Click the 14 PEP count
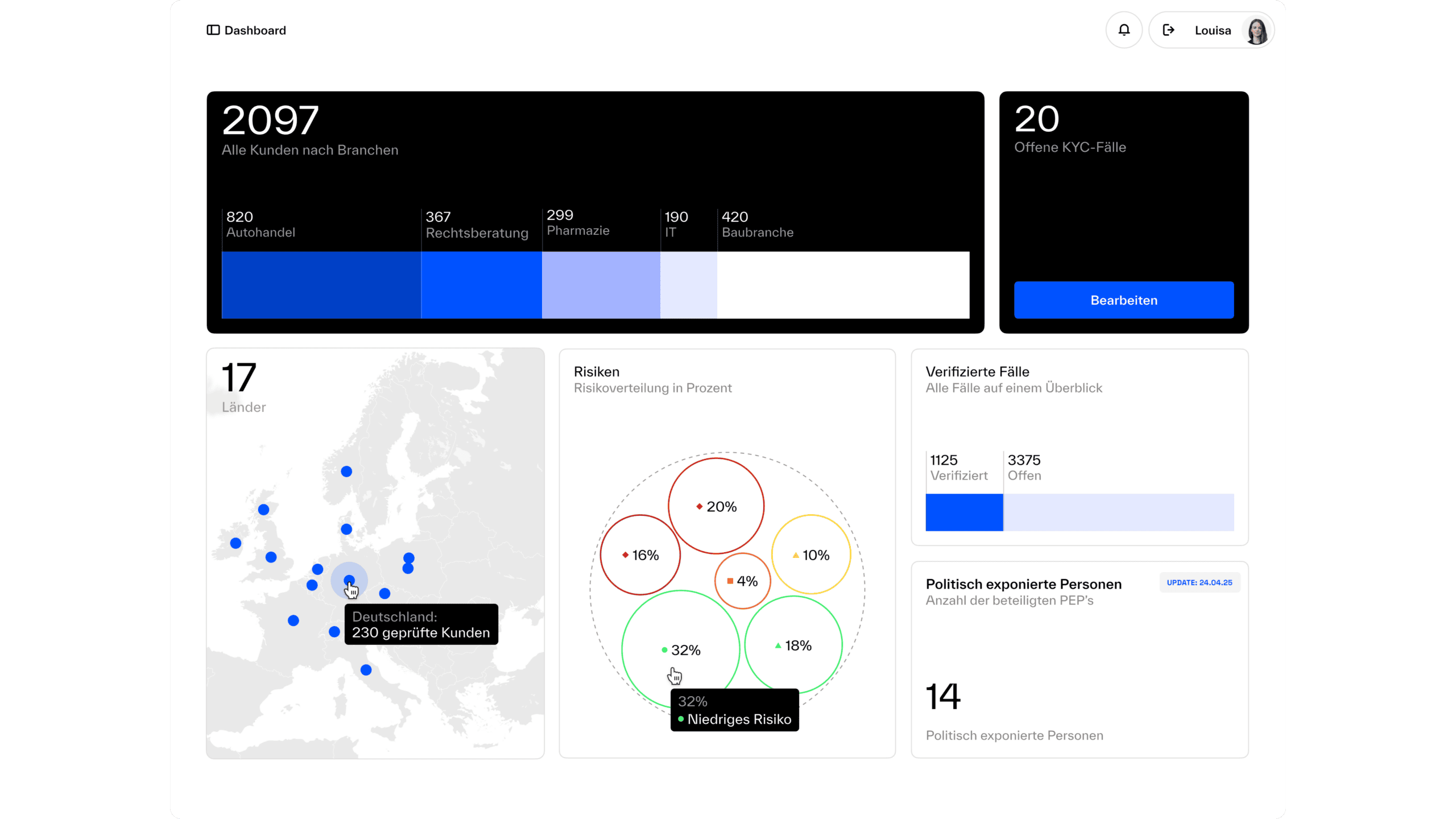1456x819 pixels. tap(943, 696)
